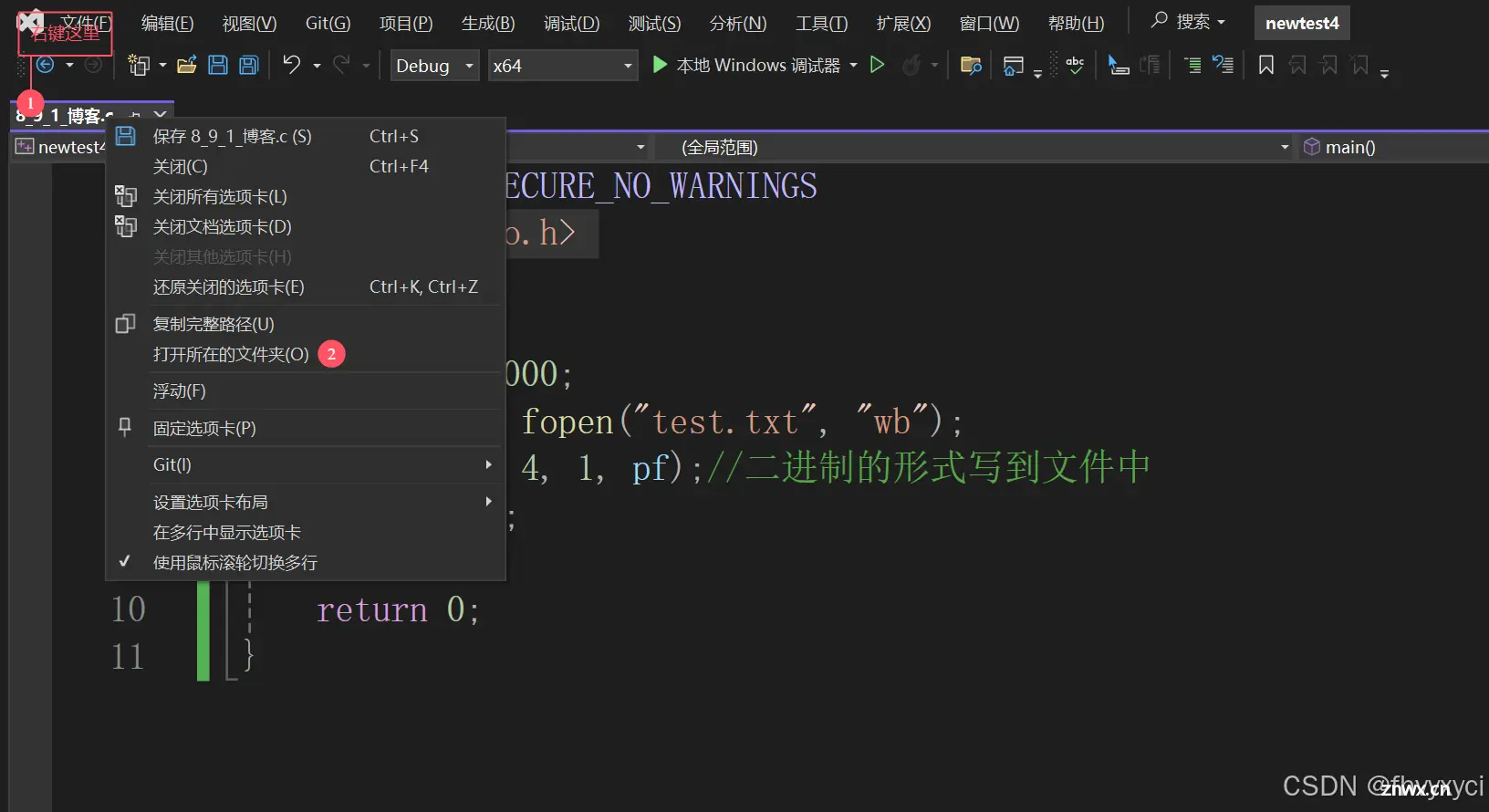Start debugging with the filled green play icon
The image size is (1489, 812).
(661, 65)
